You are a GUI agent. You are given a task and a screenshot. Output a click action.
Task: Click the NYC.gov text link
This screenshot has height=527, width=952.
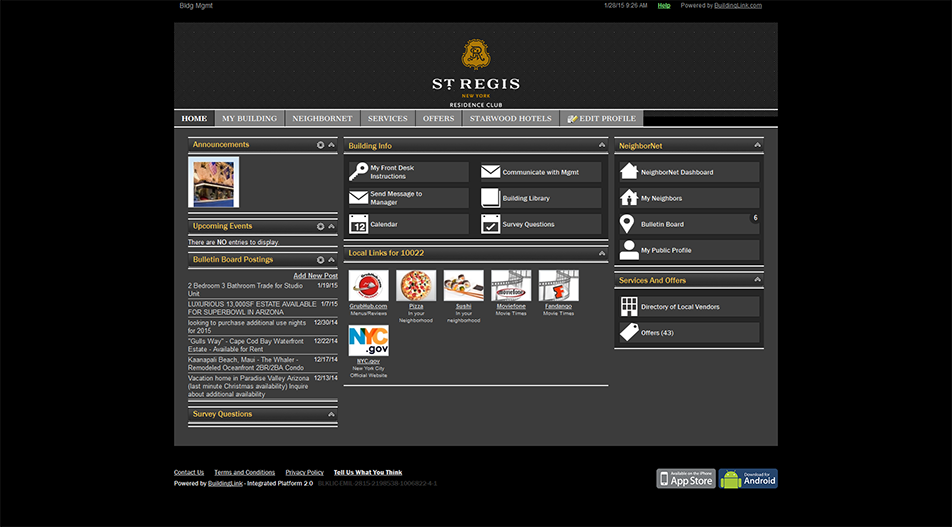click(369, 361)
